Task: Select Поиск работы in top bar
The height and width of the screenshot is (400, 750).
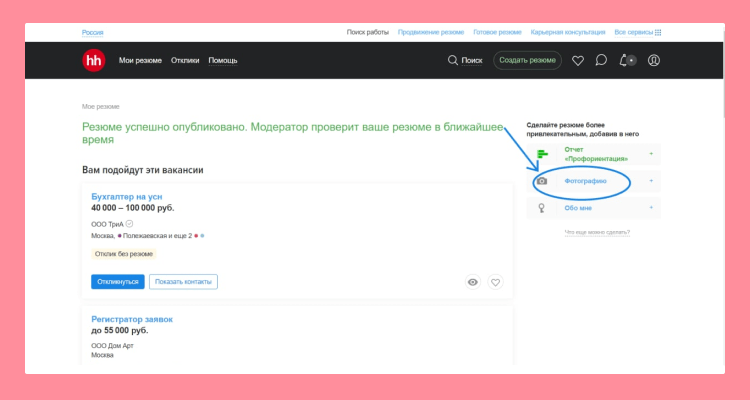Action: click(x=368, y=33)
